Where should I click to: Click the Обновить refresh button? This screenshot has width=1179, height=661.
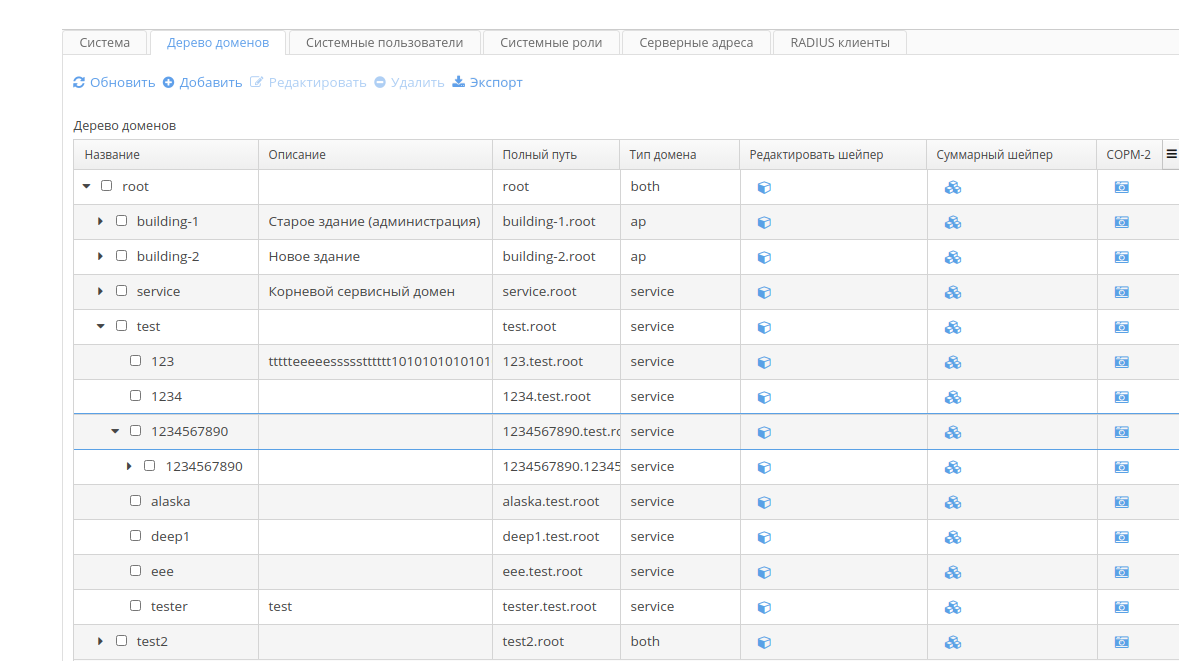click(x=114, y=82)
